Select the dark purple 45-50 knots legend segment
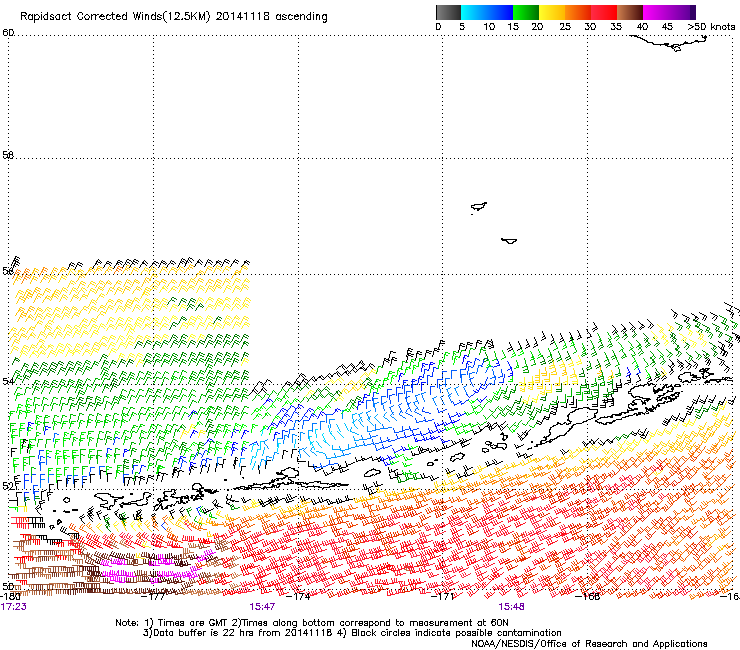The width and height of the screenshot is (740, 650). point(683,12)
